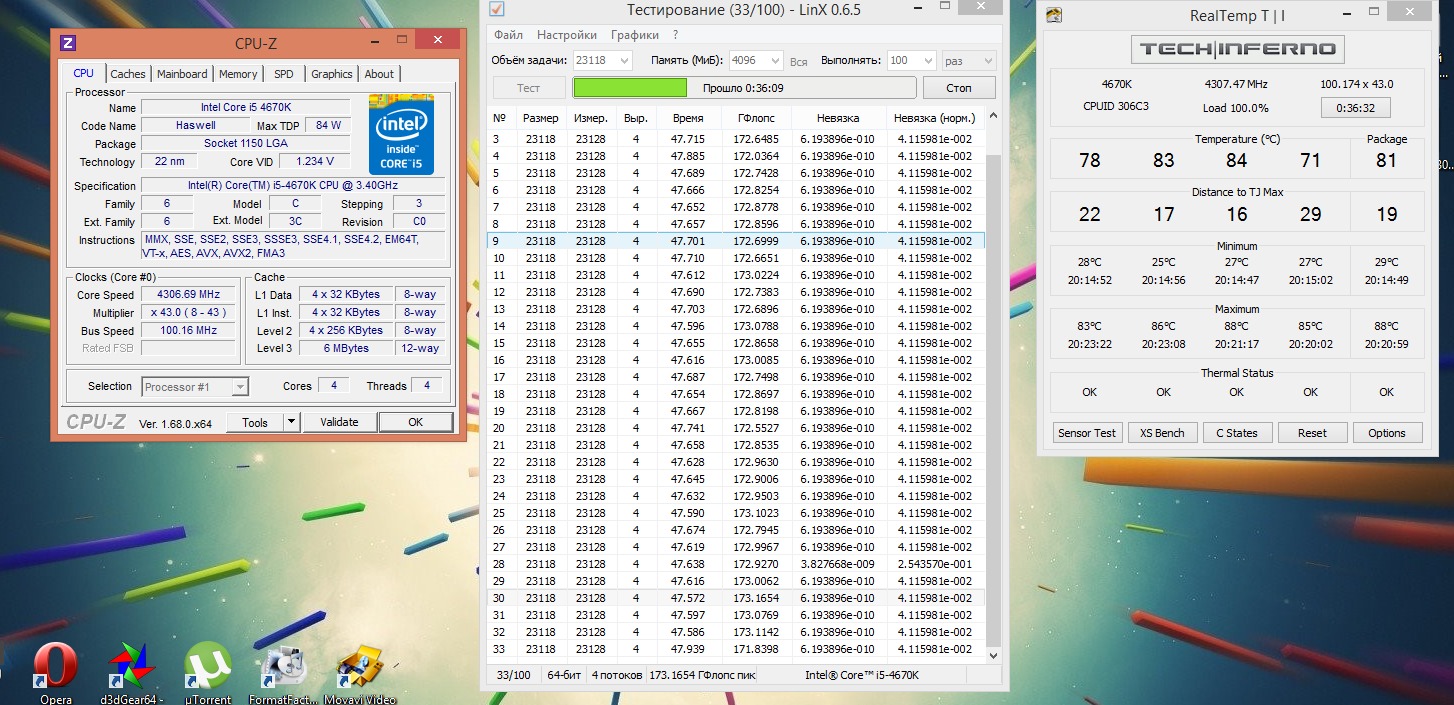
Task: Click the XS Bench button in RealTemp
Action: [x=1162, y=433]
